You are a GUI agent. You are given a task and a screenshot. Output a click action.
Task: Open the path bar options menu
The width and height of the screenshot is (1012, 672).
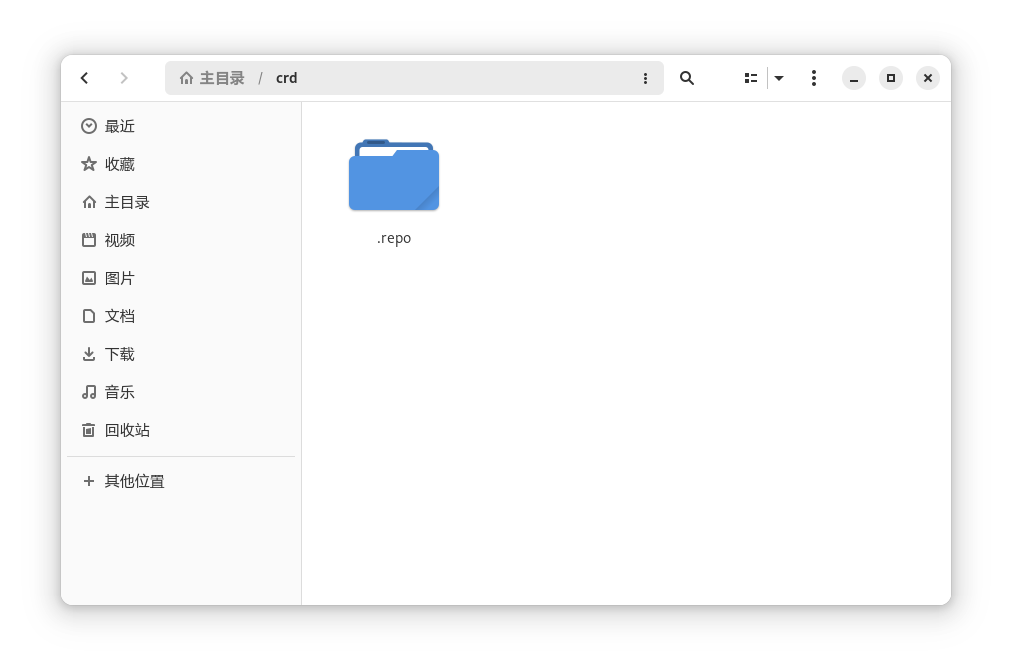[x=645, y=78]
